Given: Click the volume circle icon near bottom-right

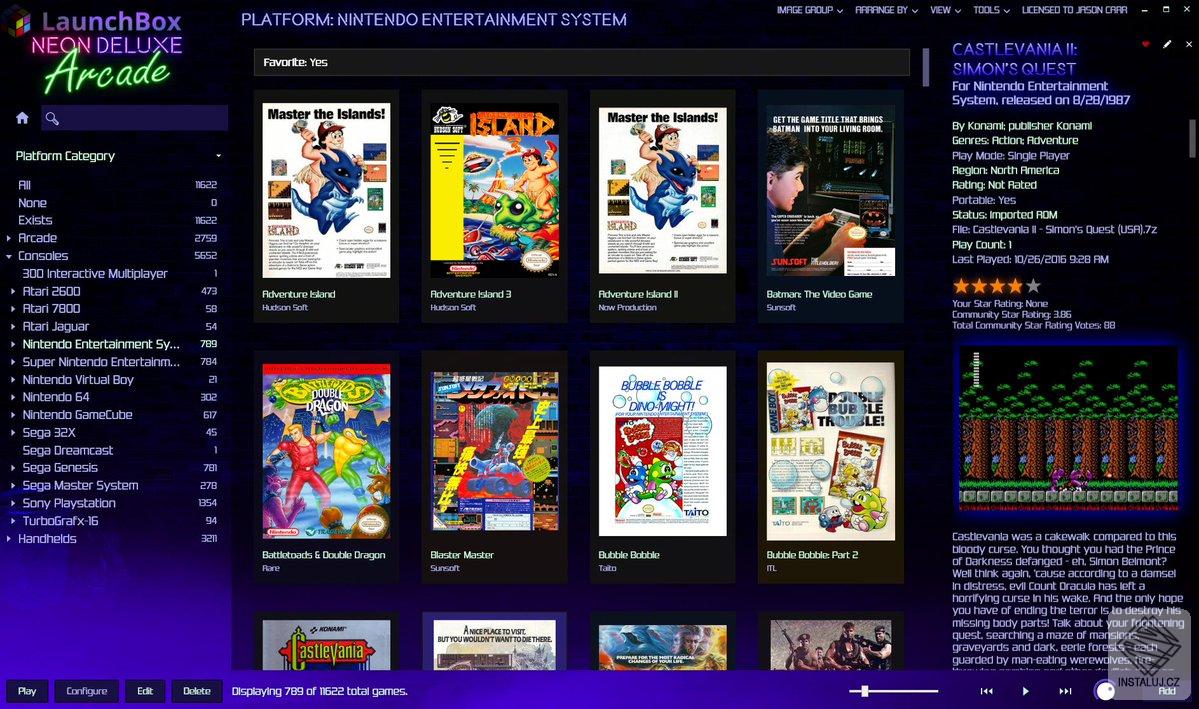Looking at the screenshot, I should pos(1107,690).
